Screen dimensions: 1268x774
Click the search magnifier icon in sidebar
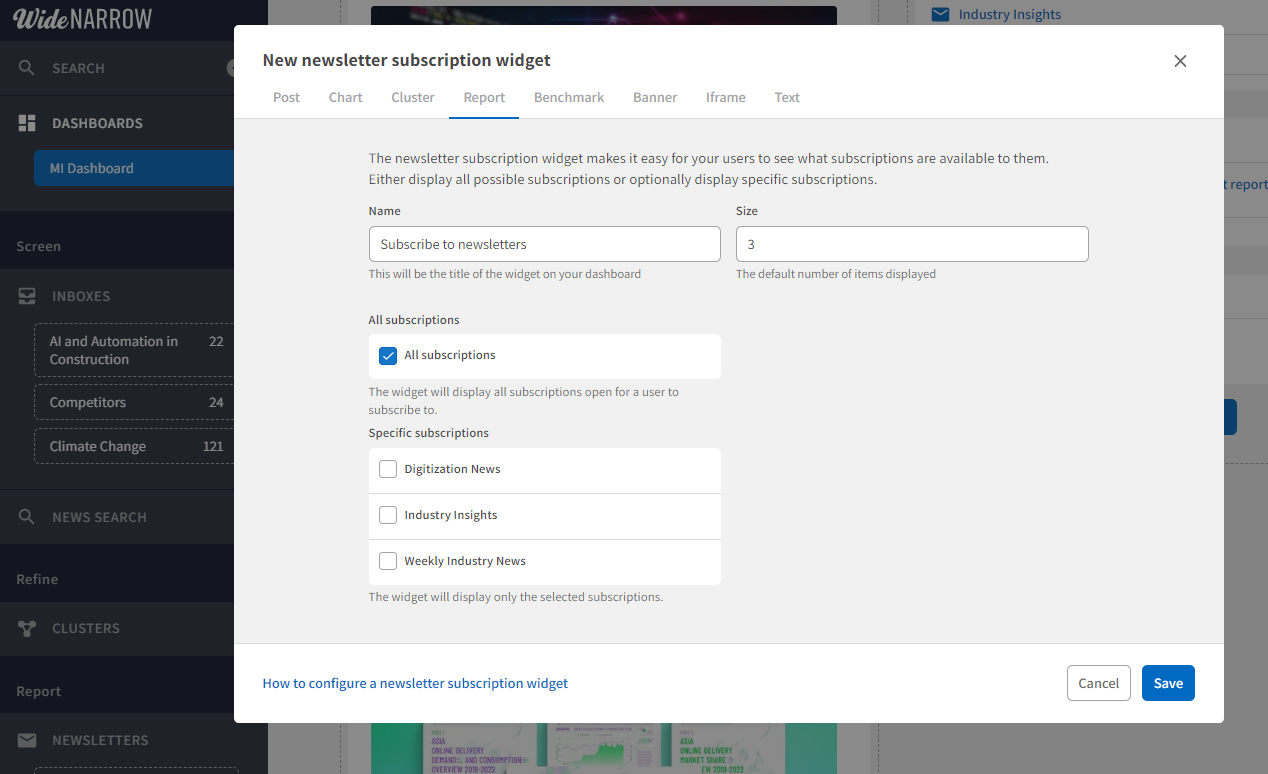click(27, 68)
